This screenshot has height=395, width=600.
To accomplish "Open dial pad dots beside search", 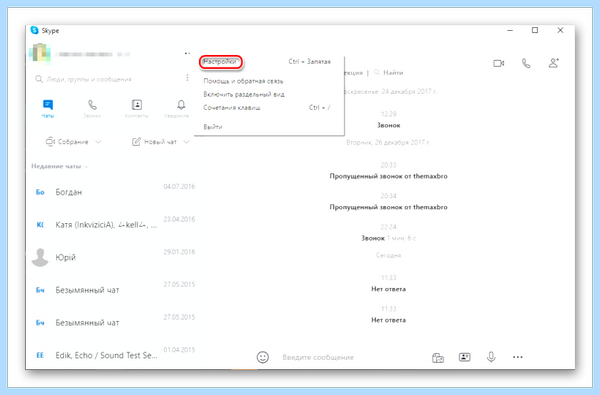I will tap(187, 78).
